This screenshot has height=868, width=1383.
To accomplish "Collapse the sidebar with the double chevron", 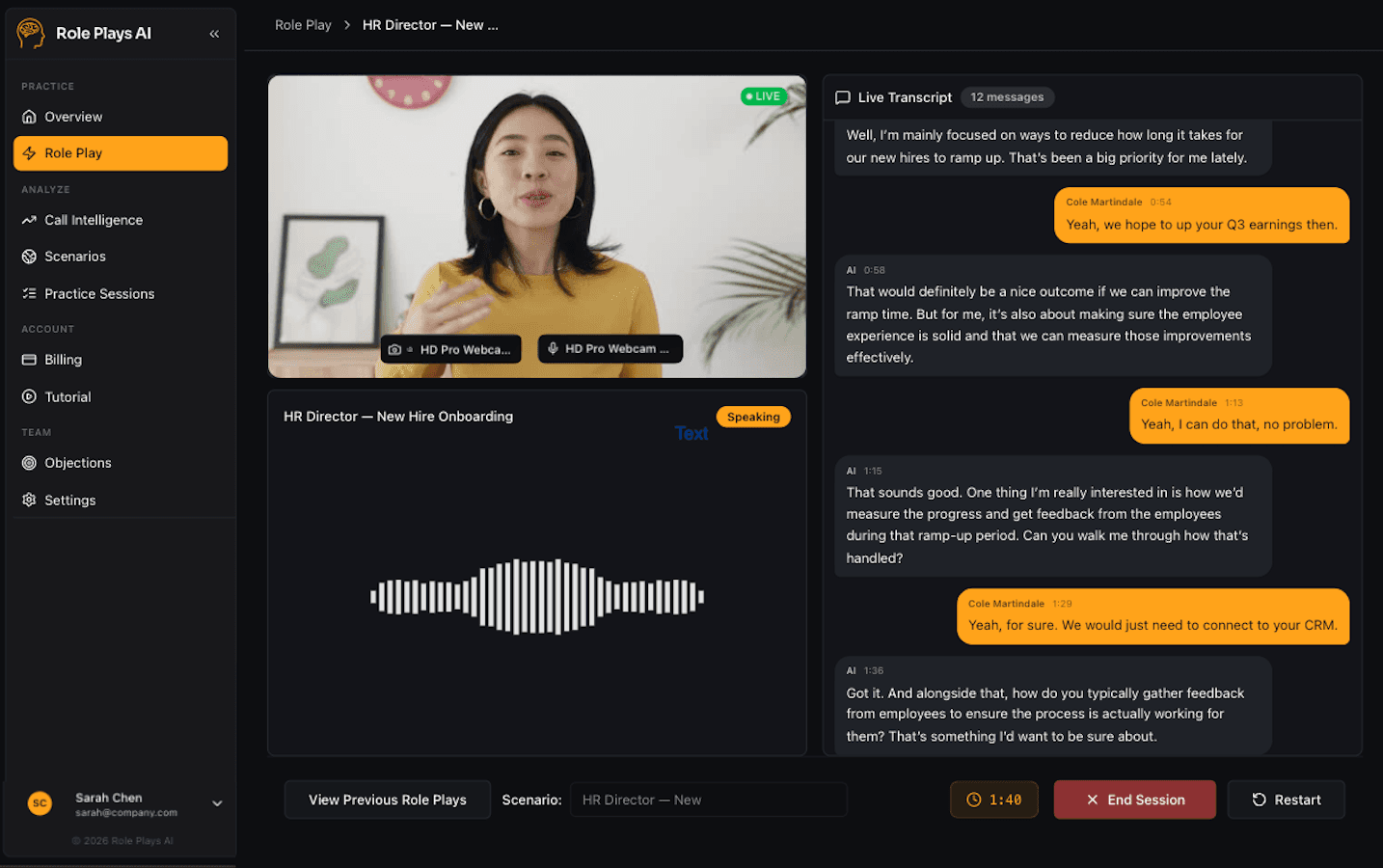I will 214,32.
